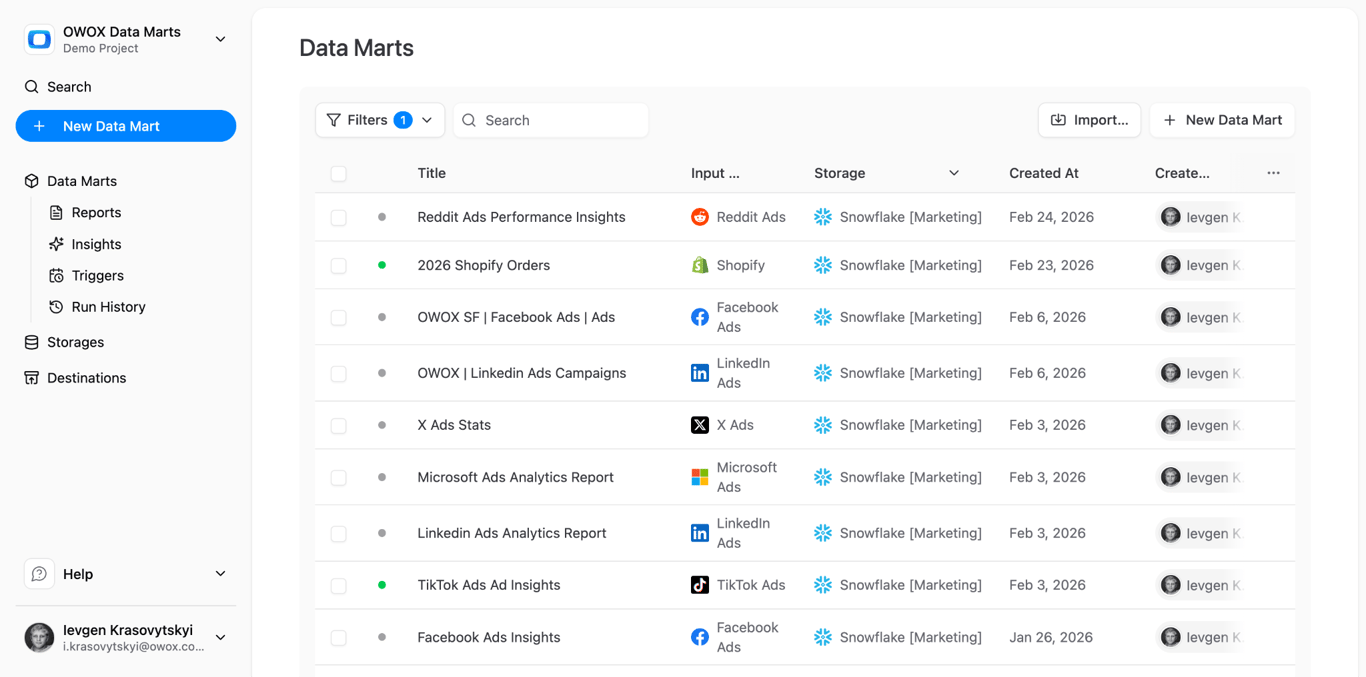This screenshot has height=677, width=1366.
Task: Click the Run History clock icon
Action: coord(56,307)
